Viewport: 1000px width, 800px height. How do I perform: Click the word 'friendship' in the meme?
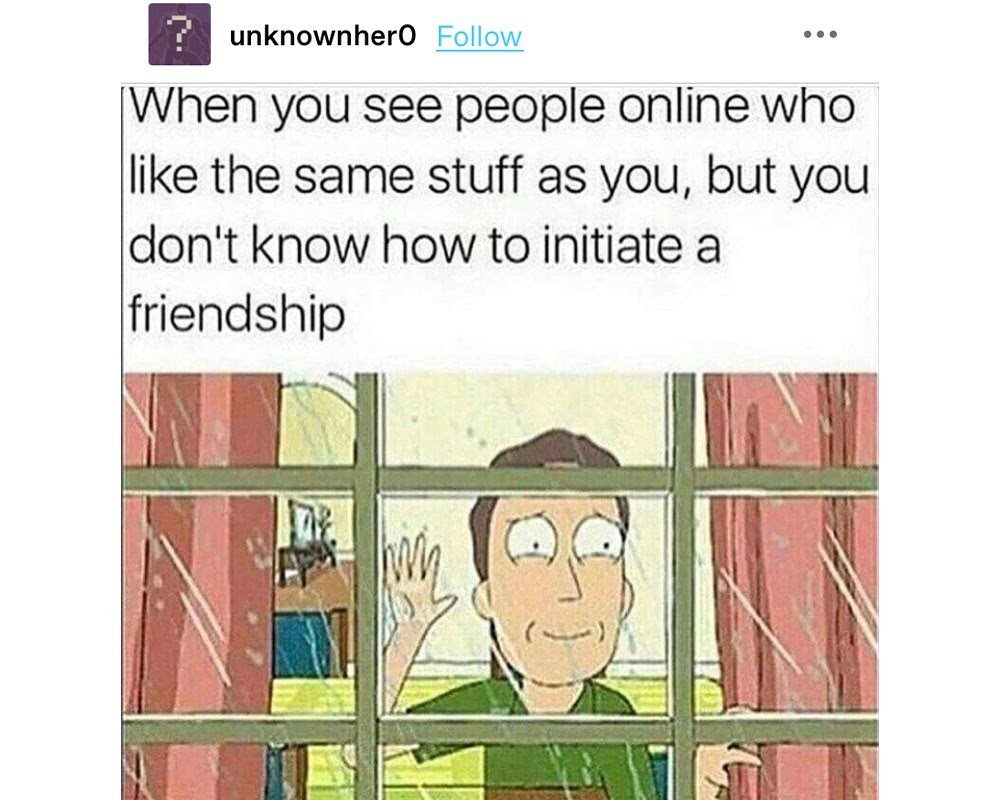237,314
